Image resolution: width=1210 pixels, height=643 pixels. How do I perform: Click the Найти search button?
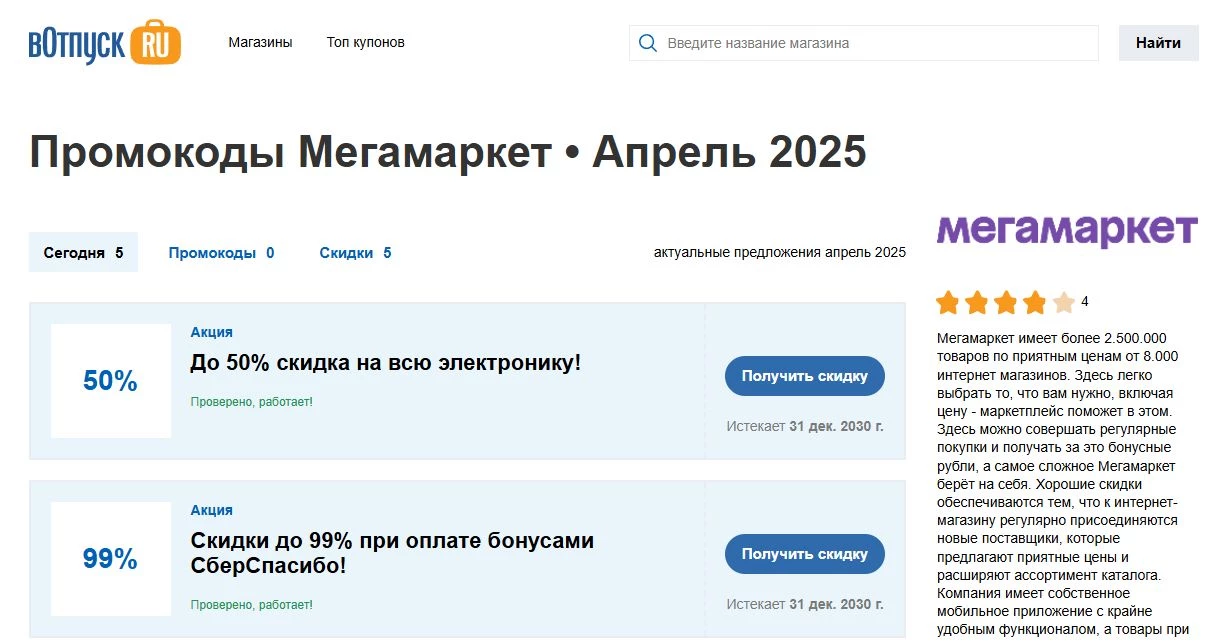1157,43
